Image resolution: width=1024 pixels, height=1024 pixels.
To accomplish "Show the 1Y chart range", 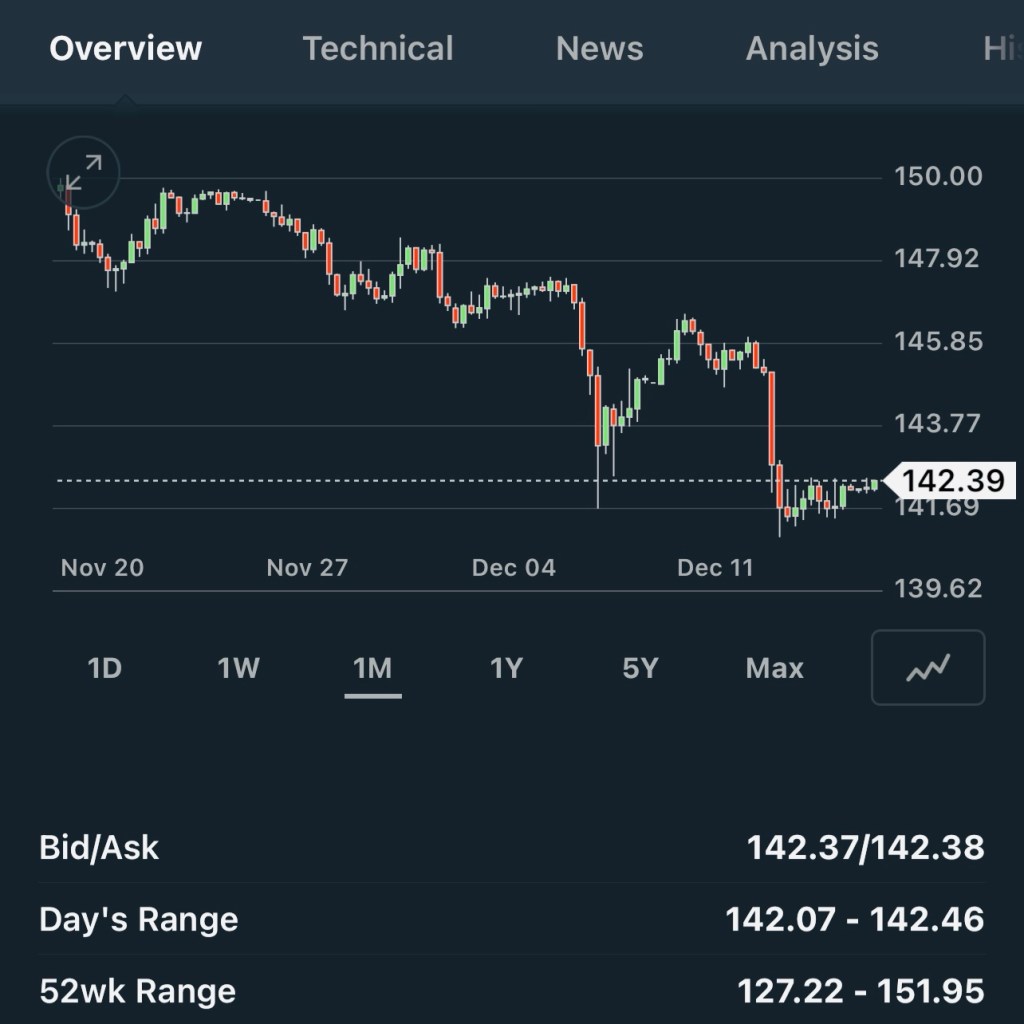I will tap(506, 668).
